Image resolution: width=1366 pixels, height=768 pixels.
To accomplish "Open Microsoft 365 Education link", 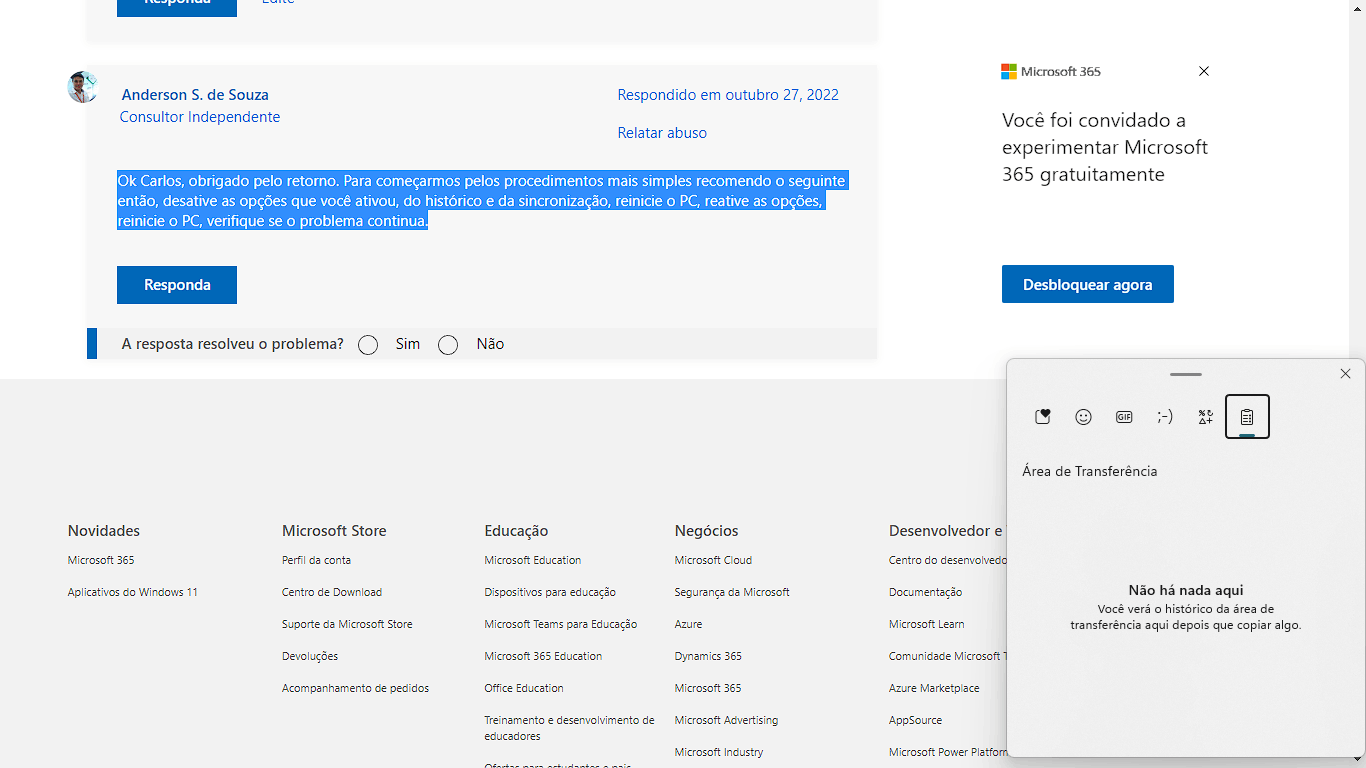I will [543, 656].
